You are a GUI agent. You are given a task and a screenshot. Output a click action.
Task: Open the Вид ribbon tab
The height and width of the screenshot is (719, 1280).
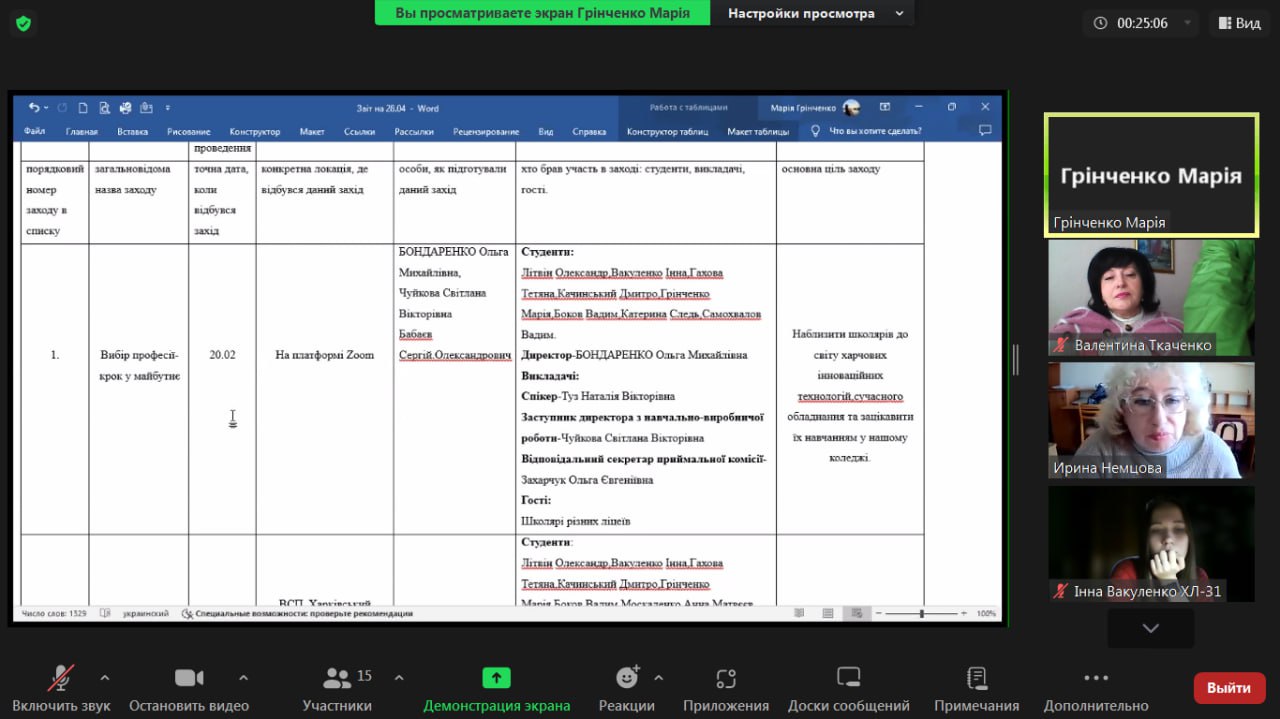pyautogui.click(x=546, y=131)
